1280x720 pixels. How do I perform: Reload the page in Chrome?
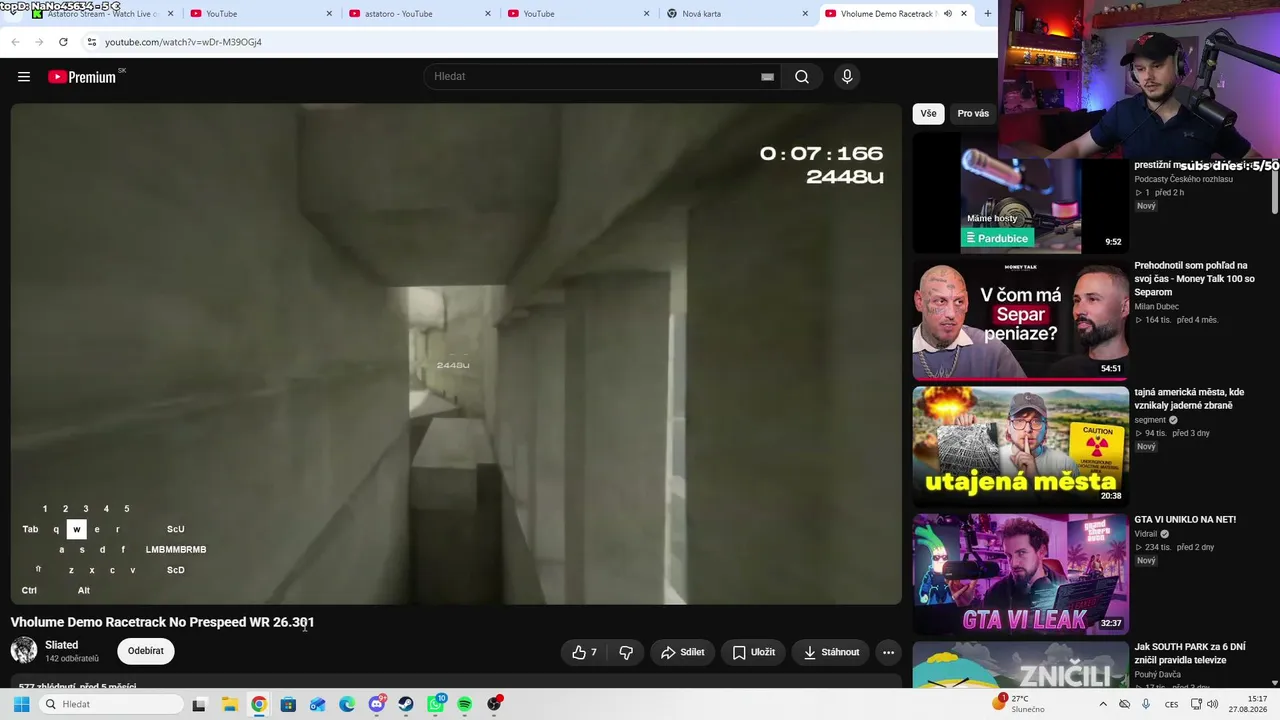(x=63, y=42)
